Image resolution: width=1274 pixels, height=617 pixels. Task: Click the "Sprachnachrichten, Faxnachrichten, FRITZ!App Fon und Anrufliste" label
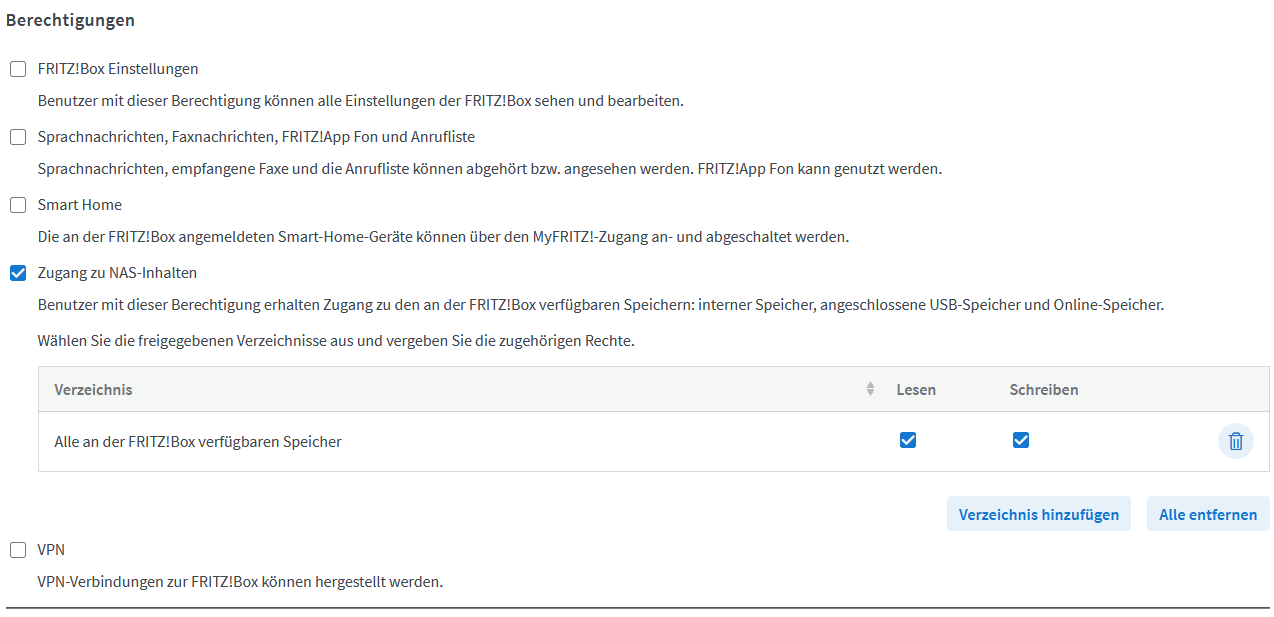(x=256, y=137)
